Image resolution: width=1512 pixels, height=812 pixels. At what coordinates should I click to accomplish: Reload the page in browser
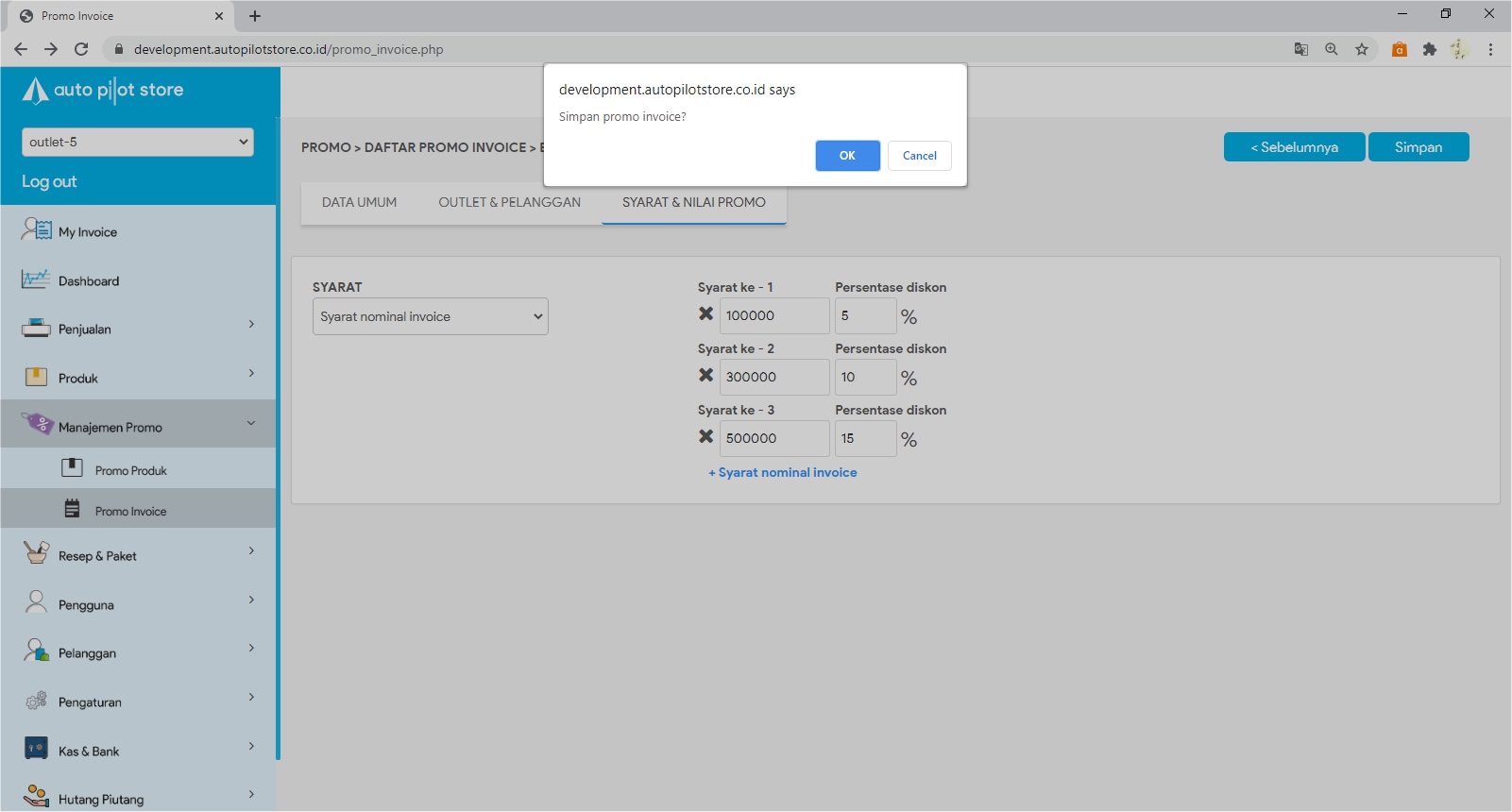point(81,49)
